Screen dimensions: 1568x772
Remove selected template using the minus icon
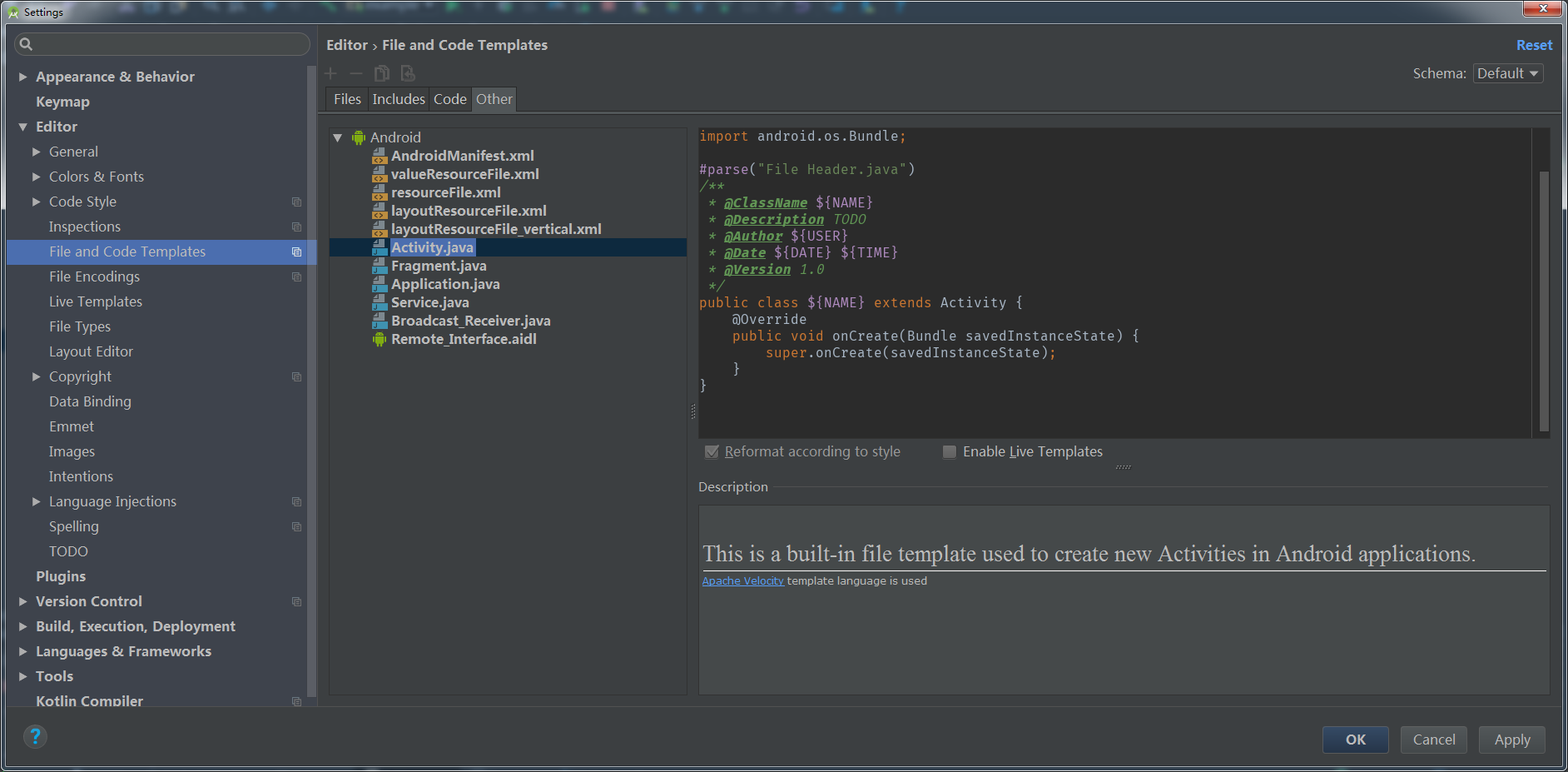point(356,73)
